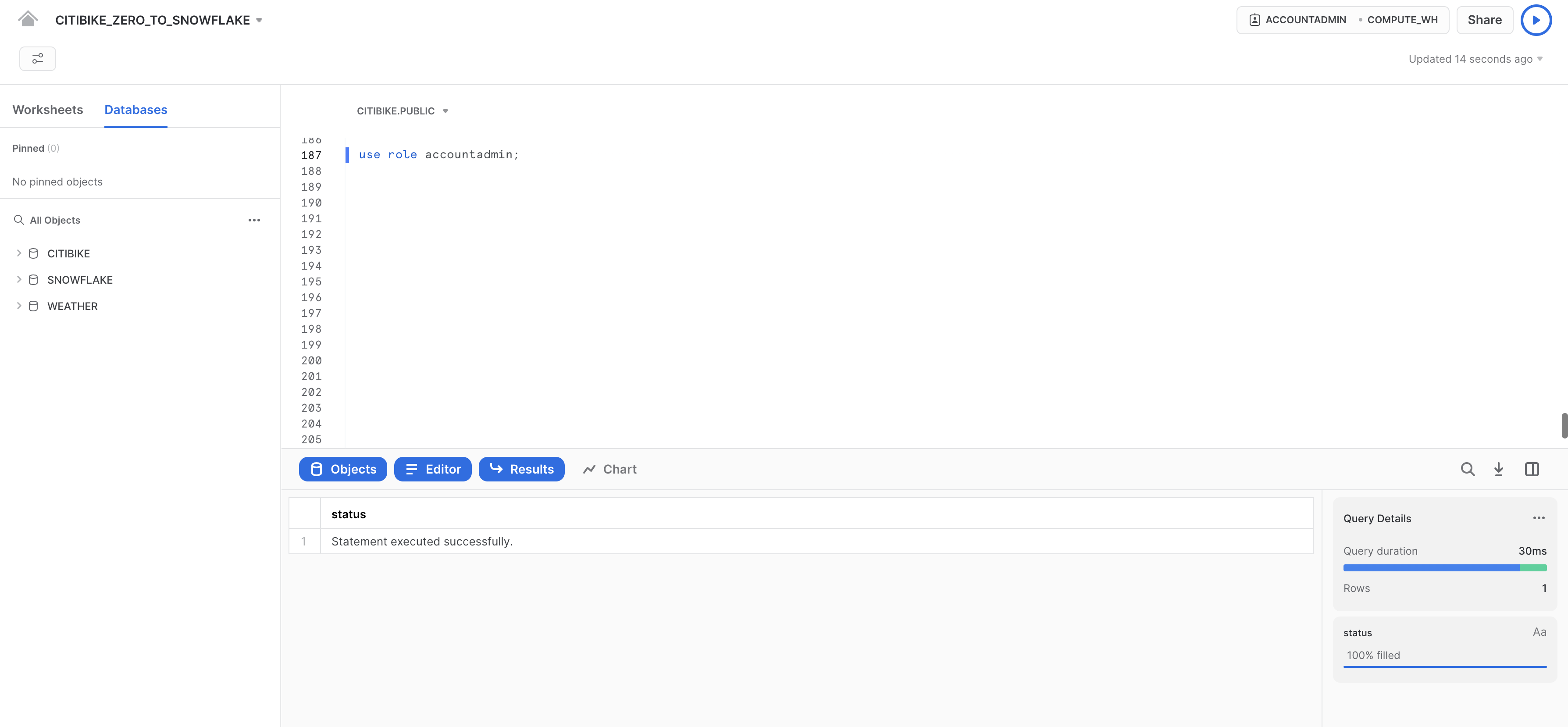This screenshot has width=1568, height=727.
Task: Open the ellipsis menu next to All Objects
Action: [x=254, y=220]
